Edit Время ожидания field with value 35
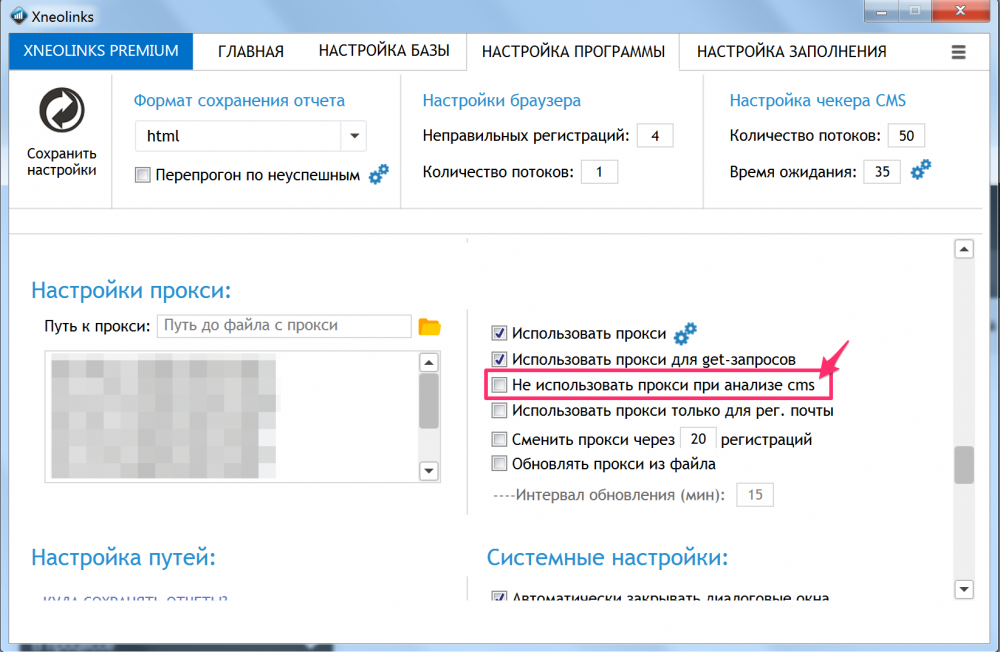The image size is (1000, 652). tap(882, 172)
